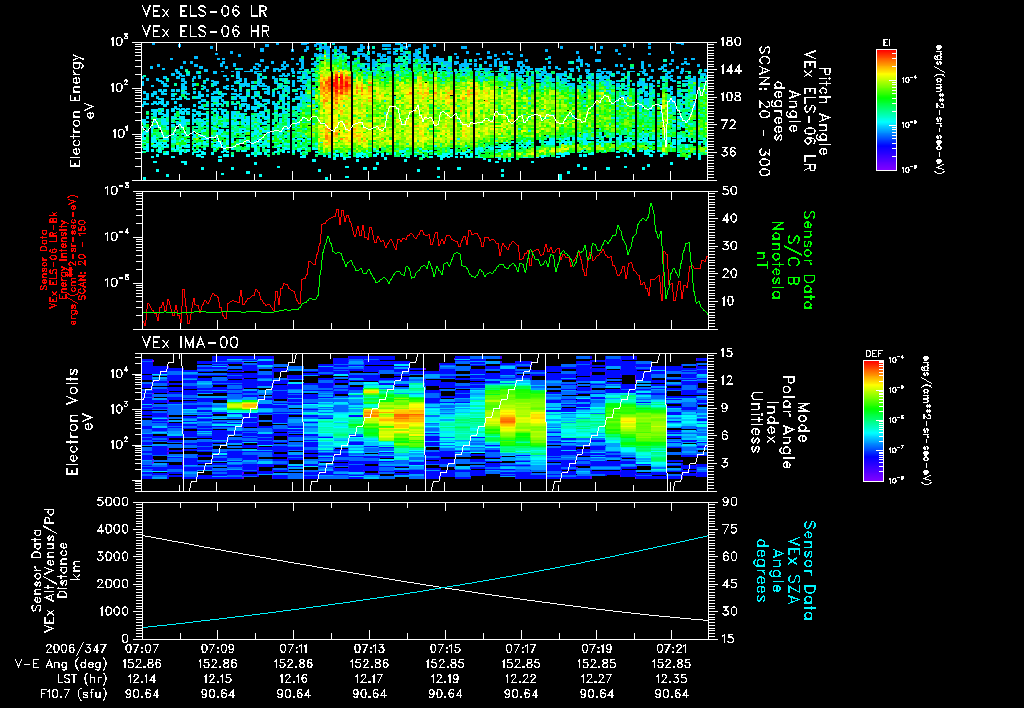Viewport: 1024px width, 708px height.
Task: Select the 'VEx ELS-06 HR' title text
Action: 206,31
